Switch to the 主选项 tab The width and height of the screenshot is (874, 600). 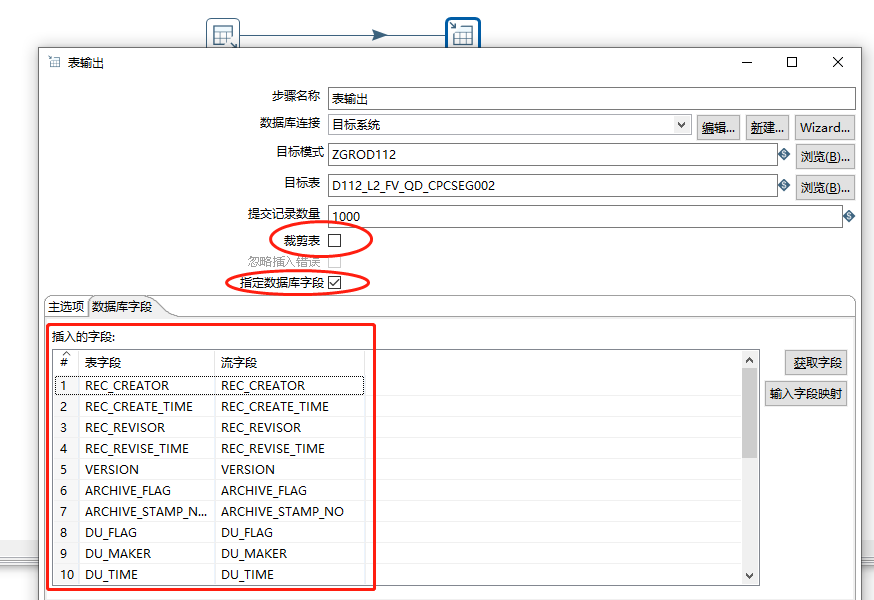pyautogui.click(x=66, y=307)
